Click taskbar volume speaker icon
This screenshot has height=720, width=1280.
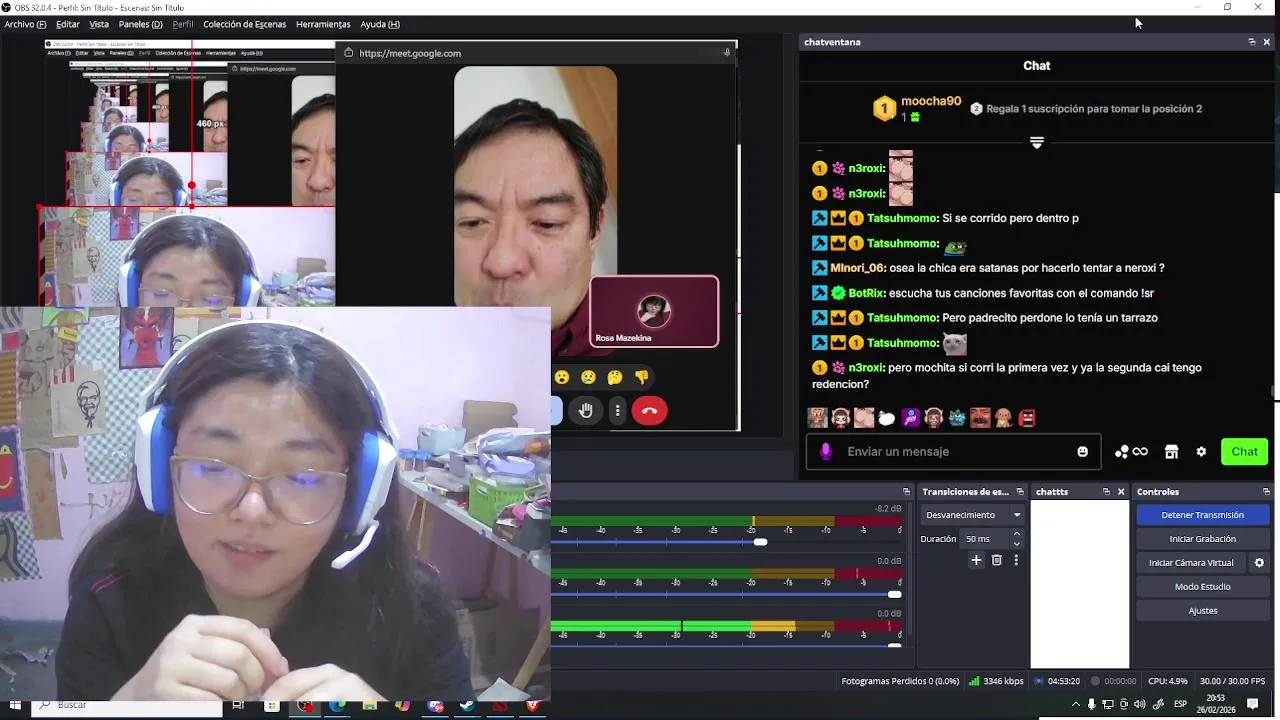1140,705
